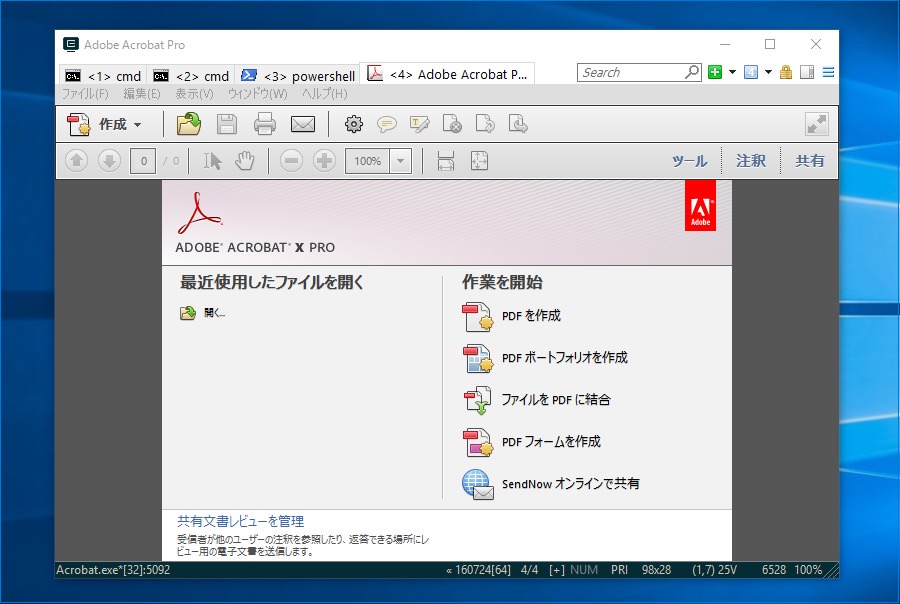Viewport: 900px width, 604px height.
Task: Open the 100% zoom level dropdown
Action: pos(401,161)
